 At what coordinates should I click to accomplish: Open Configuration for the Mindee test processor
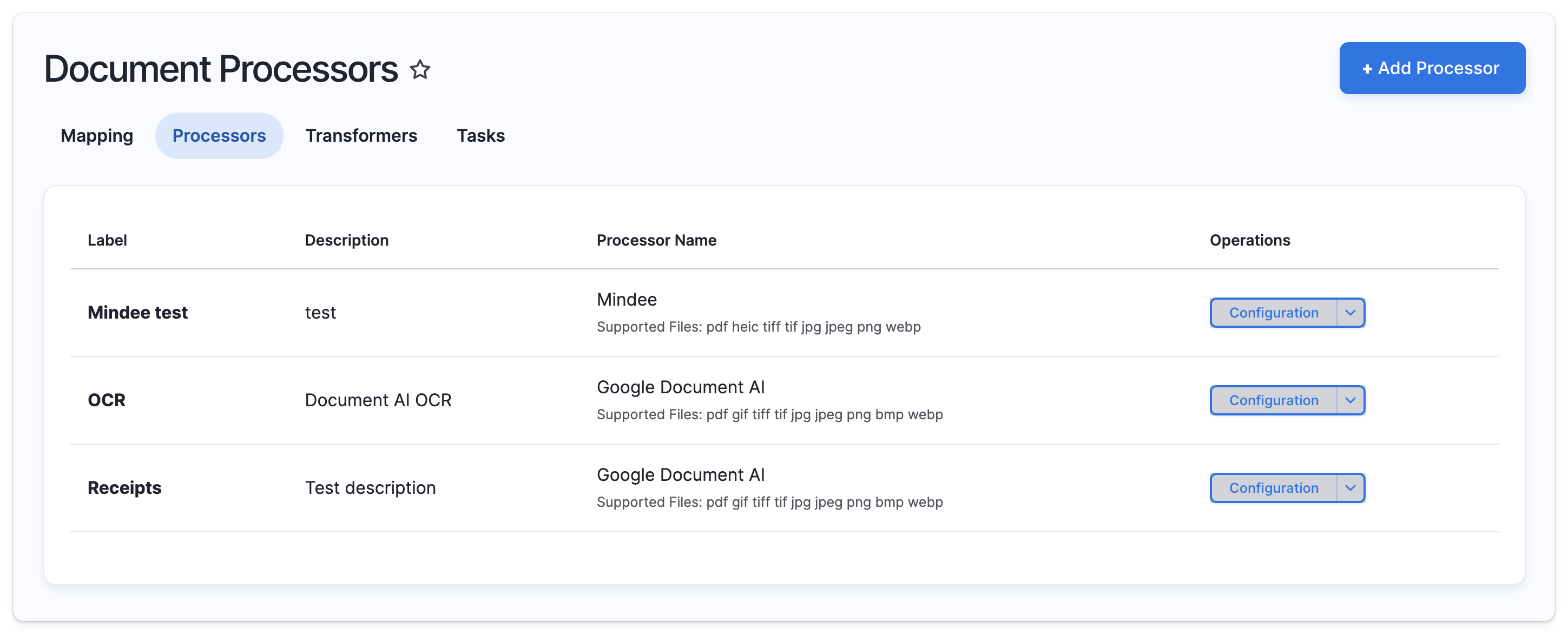pyautogui.click(x=1273, y=312)
